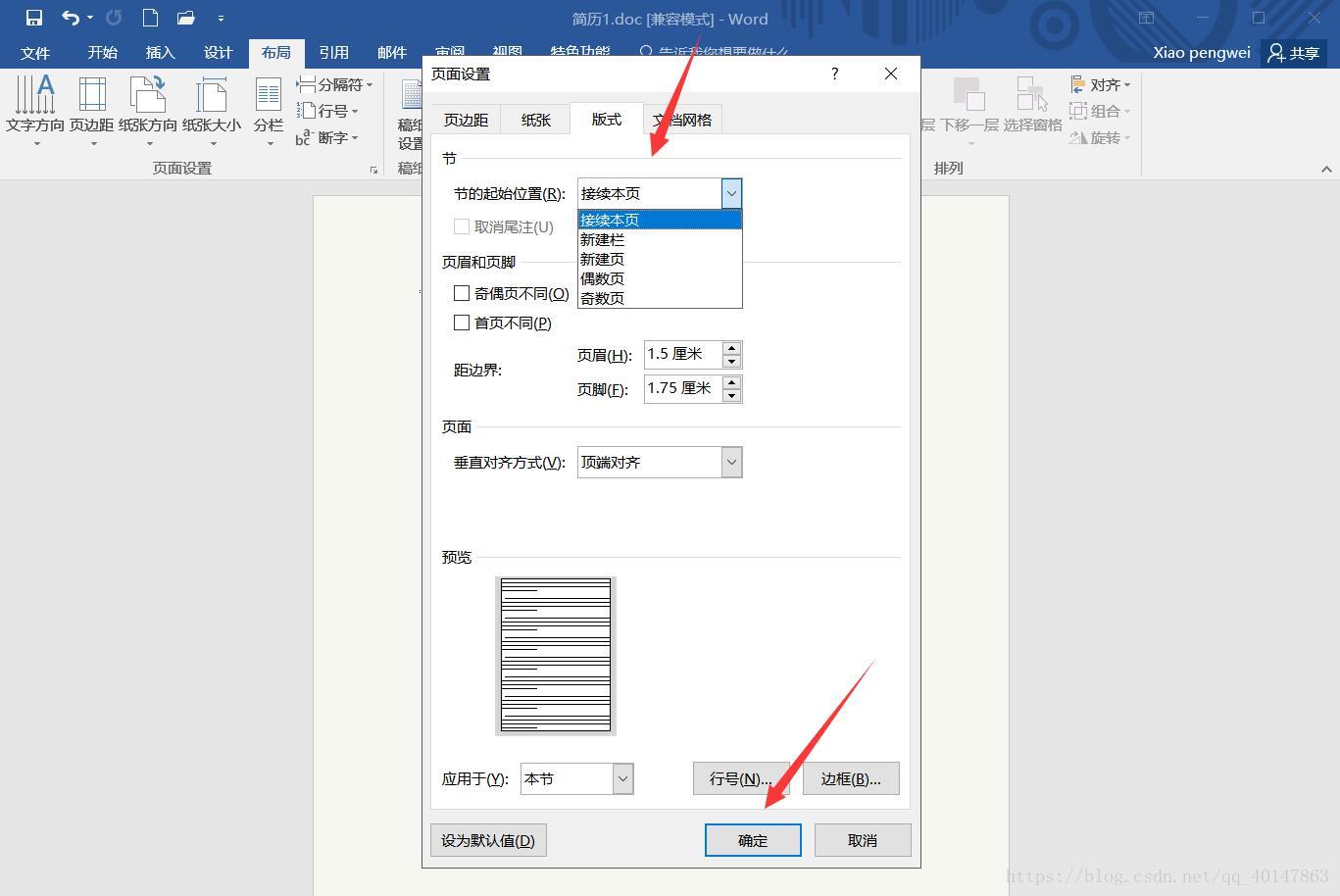Click the 版式 tab in the dialog
1340x896 pixels.
click(606, 119)
